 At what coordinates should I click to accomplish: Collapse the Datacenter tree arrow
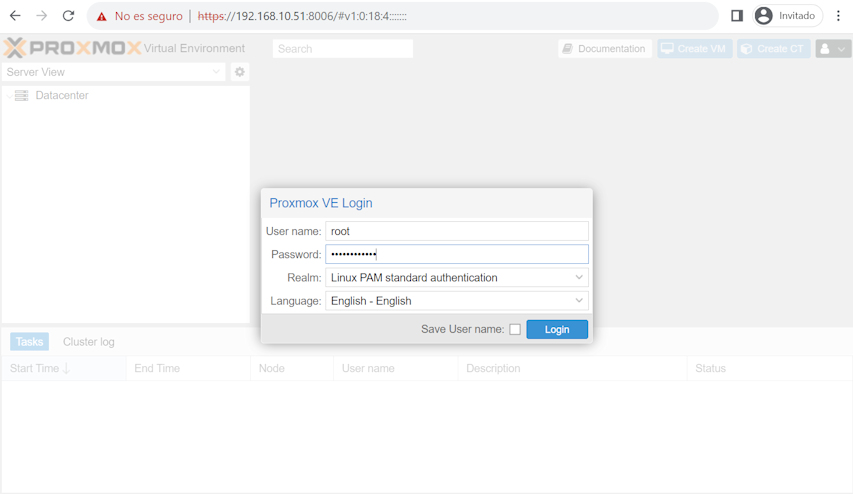(x=9, y=96)
